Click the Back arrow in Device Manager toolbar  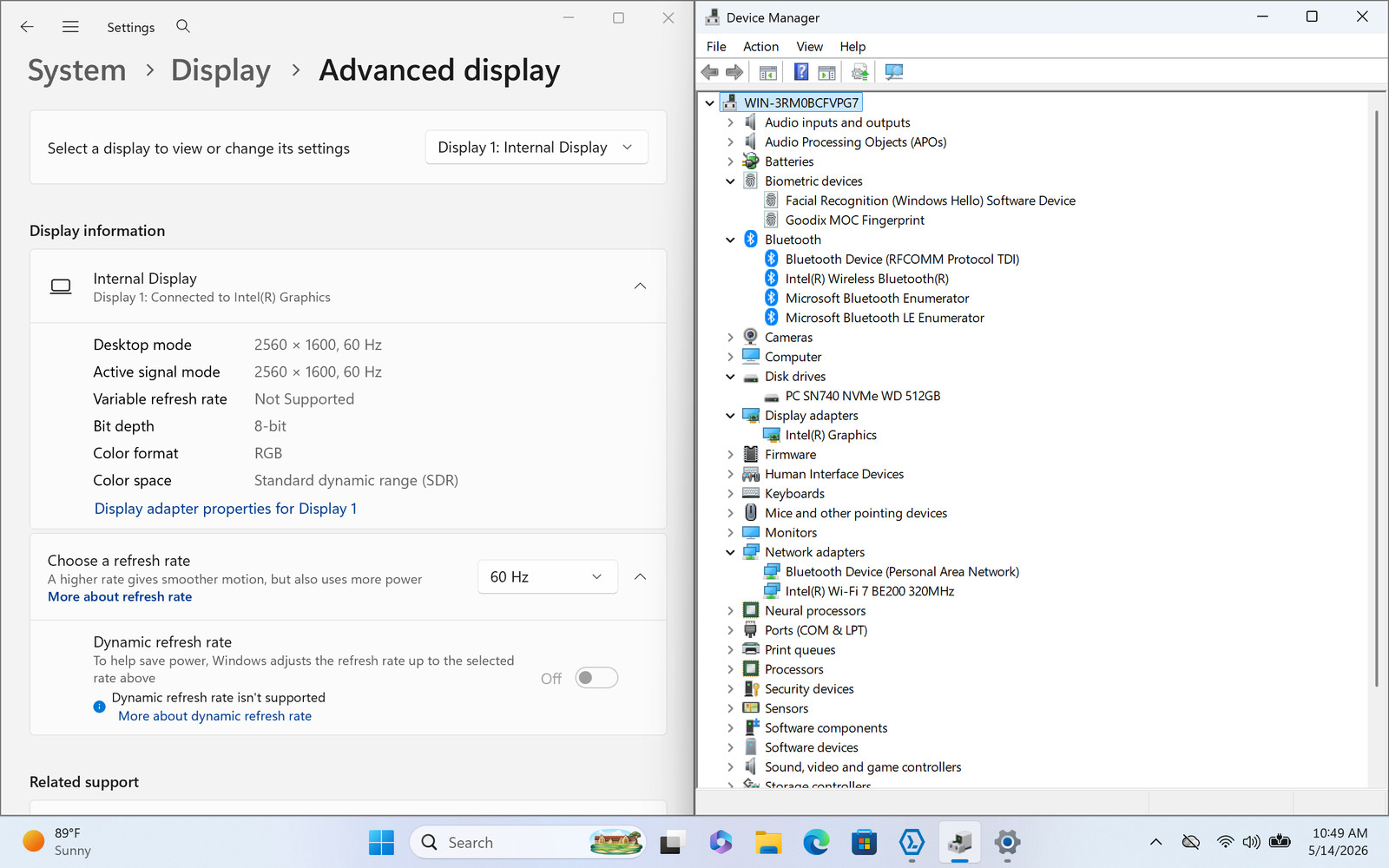coord(710,72)
